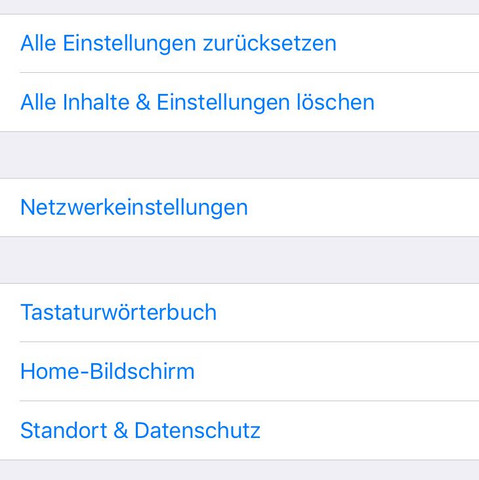Click the word "Datenschutz" in the last row
This screenshot has height=480, width=479.
[x=197, y=430]
